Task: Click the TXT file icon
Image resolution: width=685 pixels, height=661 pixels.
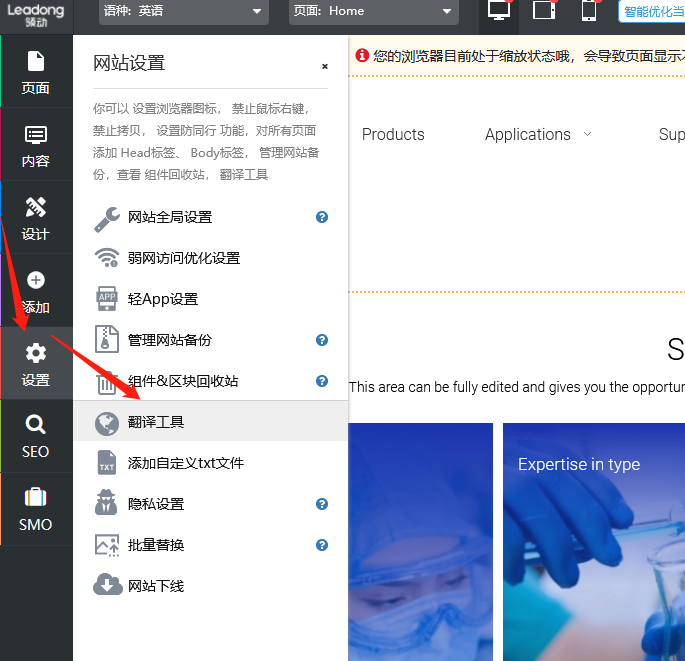Action: coord(107,463)
